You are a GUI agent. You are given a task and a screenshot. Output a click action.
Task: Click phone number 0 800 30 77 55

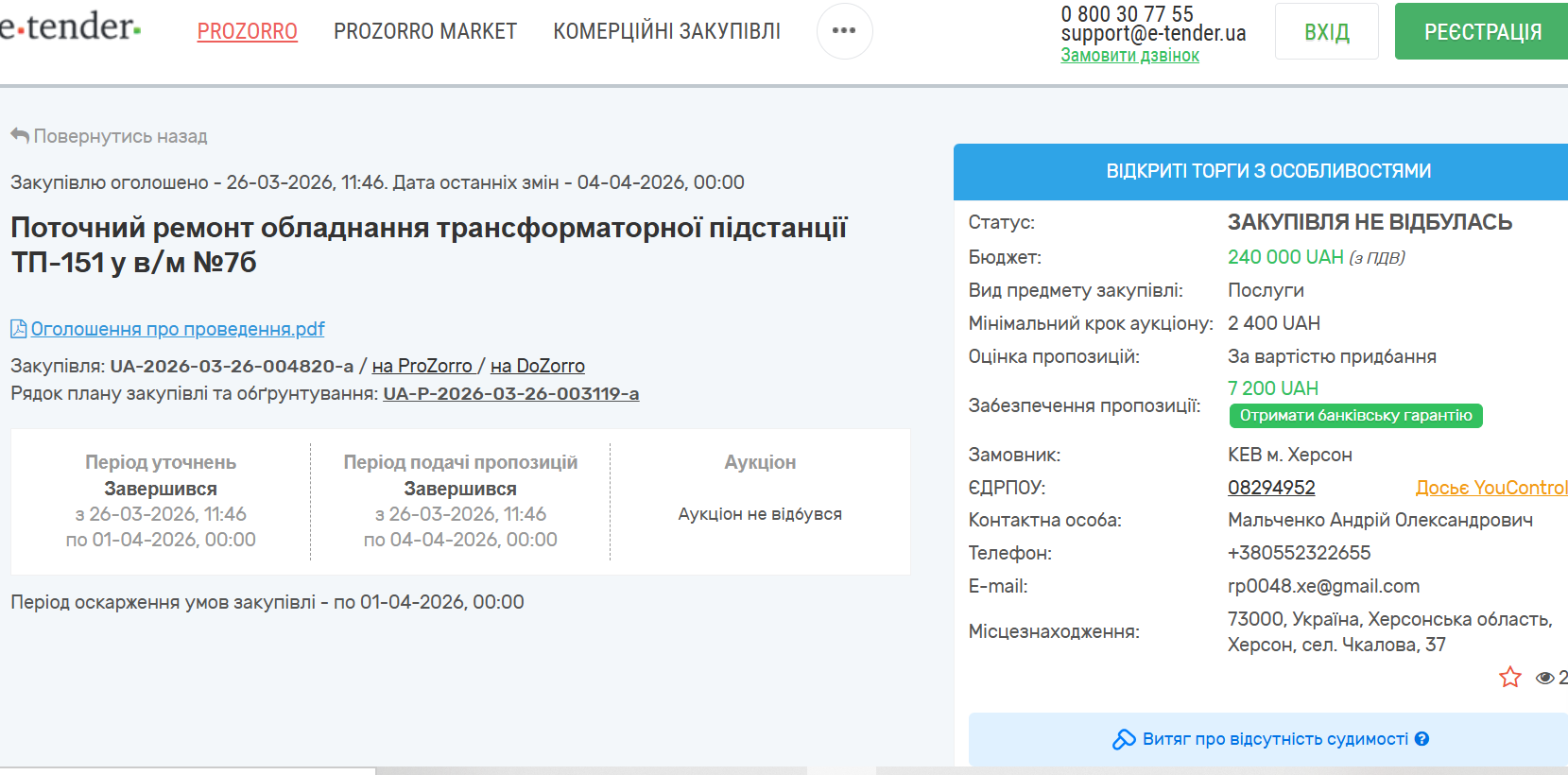pos(1127,14)
